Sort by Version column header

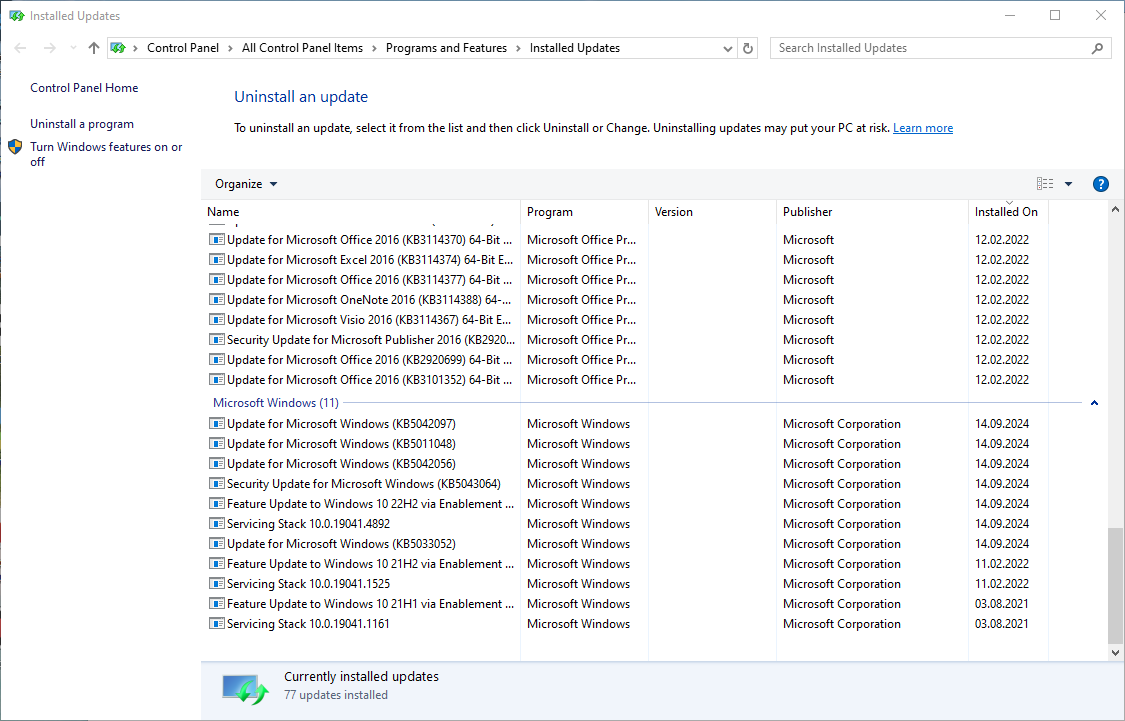pyautogui.click(x=712, y=212)
